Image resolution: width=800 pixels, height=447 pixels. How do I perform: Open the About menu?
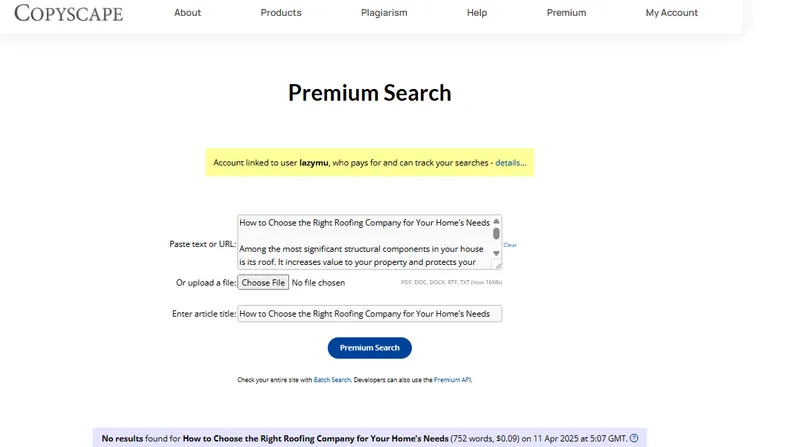[187, 13]
